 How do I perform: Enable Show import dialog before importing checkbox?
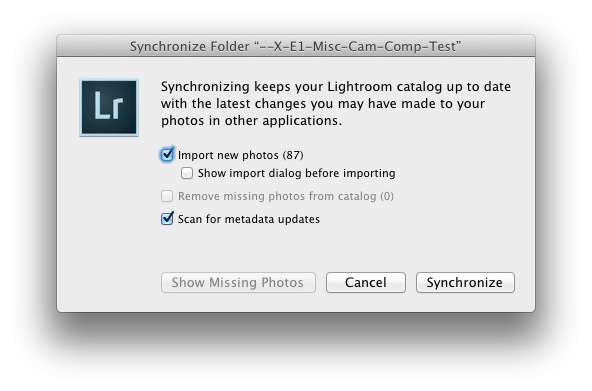(187, 173)
